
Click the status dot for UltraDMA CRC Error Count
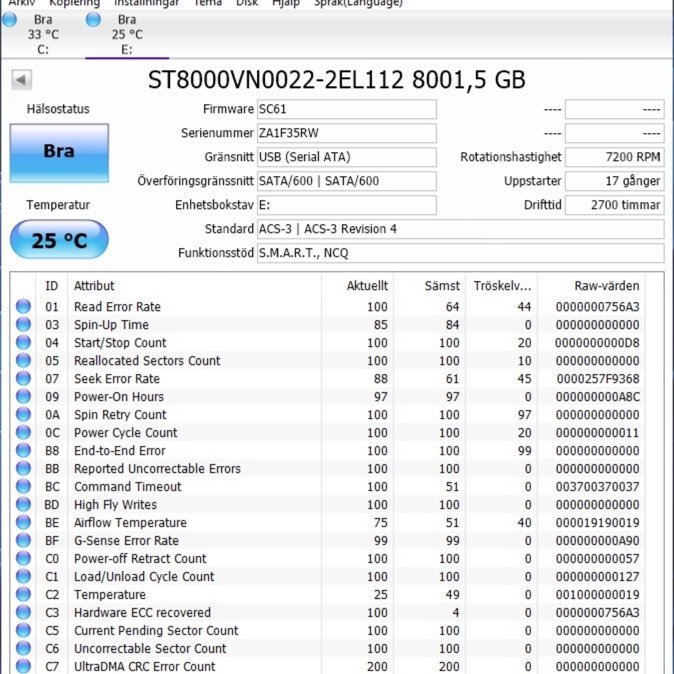(24, 667)
